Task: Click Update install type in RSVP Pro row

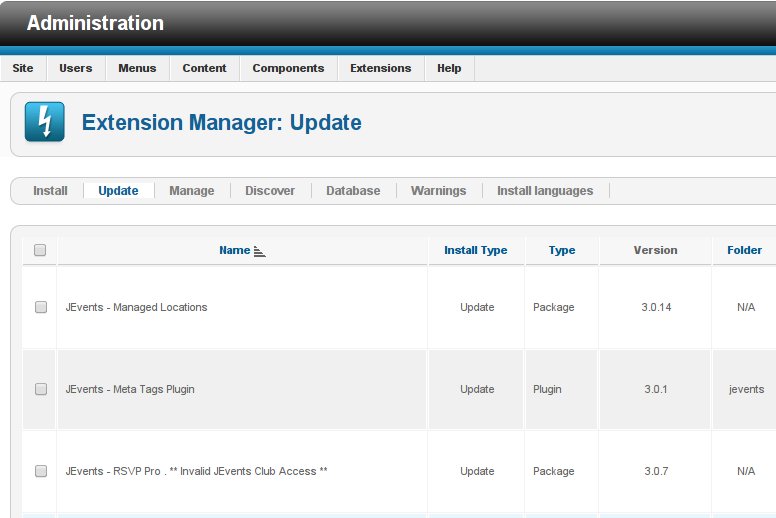Action: click(477, 471)
